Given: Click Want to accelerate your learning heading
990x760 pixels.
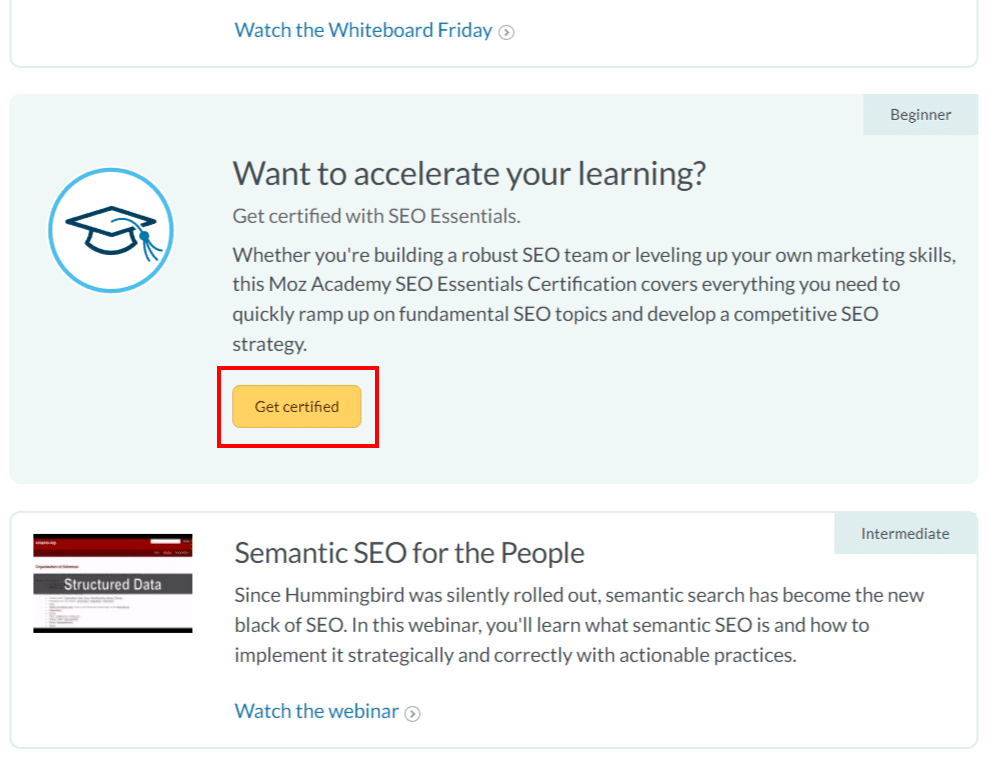Looking at the screenshot, I should 469,173.
